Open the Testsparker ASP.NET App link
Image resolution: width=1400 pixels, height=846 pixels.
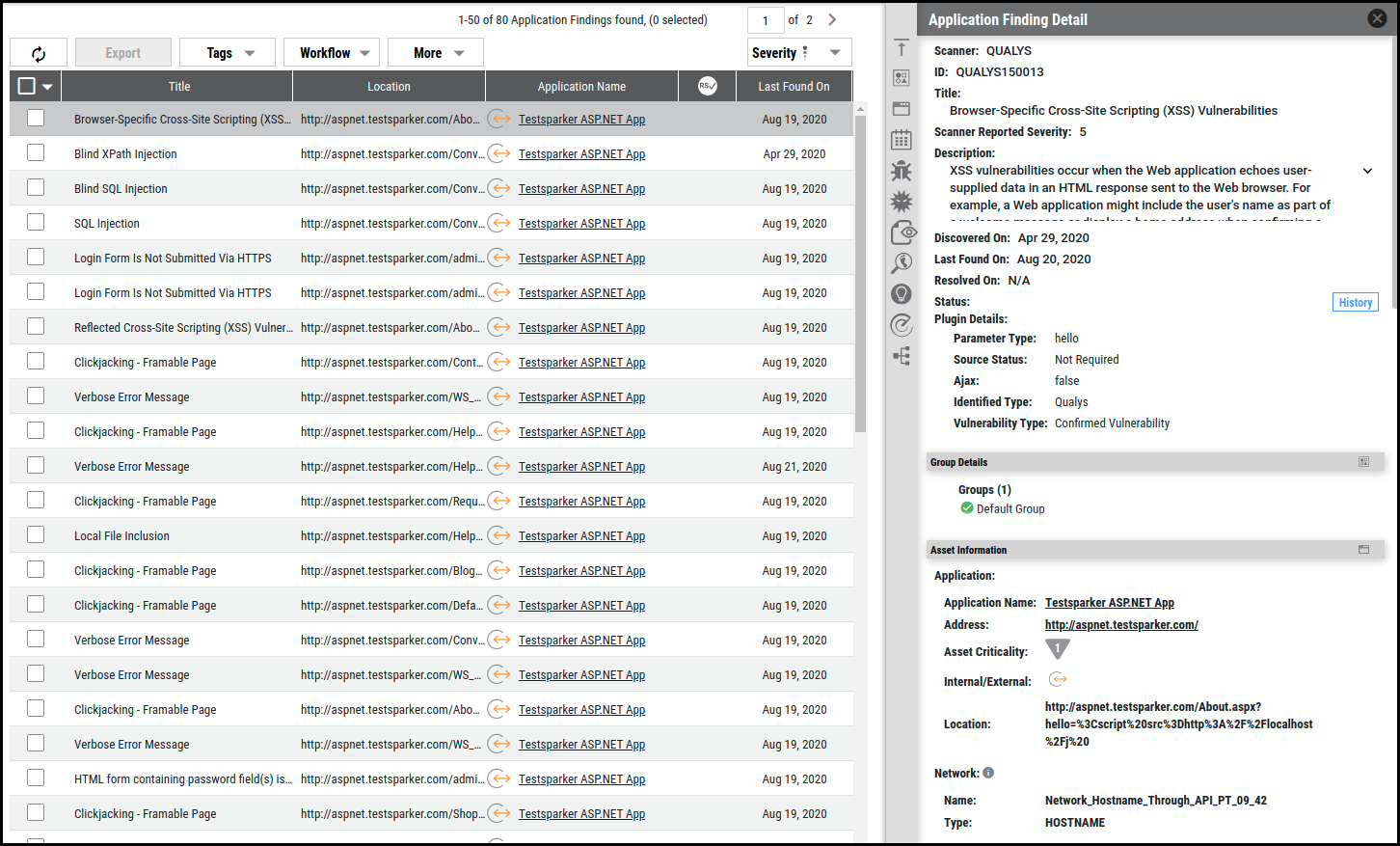(x=1109, y=602)
